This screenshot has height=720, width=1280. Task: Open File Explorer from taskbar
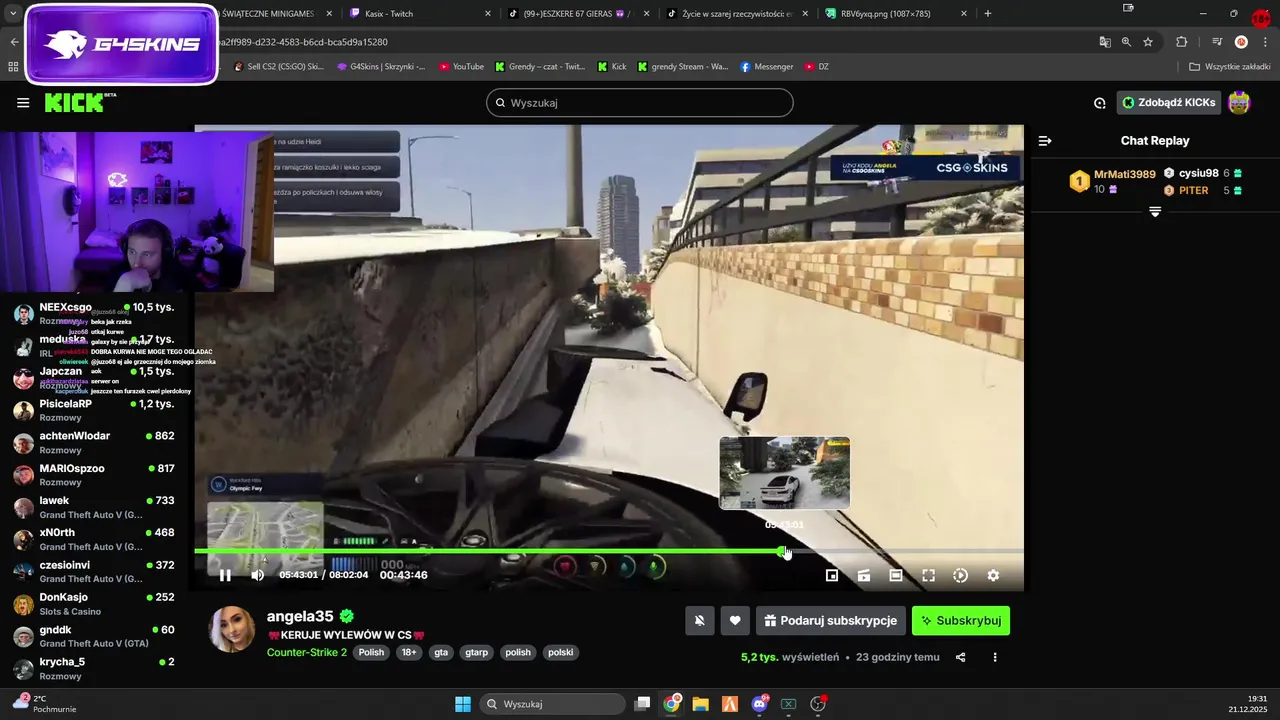coord(701,704)
